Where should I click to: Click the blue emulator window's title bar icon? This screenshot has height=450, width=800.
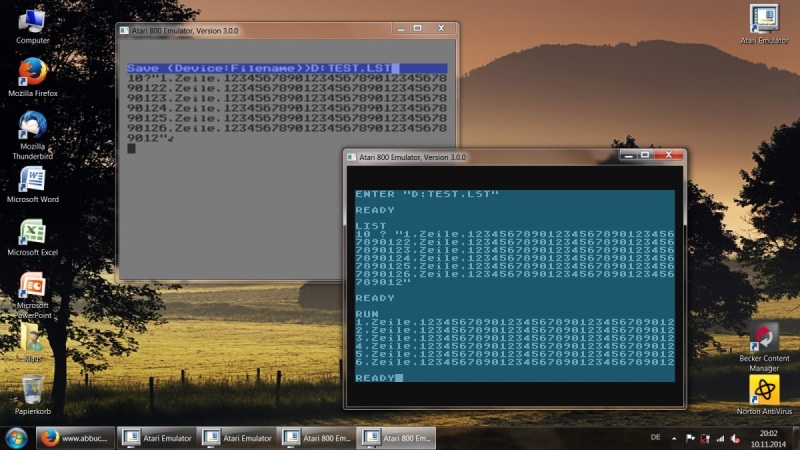(x=352, y=157)
